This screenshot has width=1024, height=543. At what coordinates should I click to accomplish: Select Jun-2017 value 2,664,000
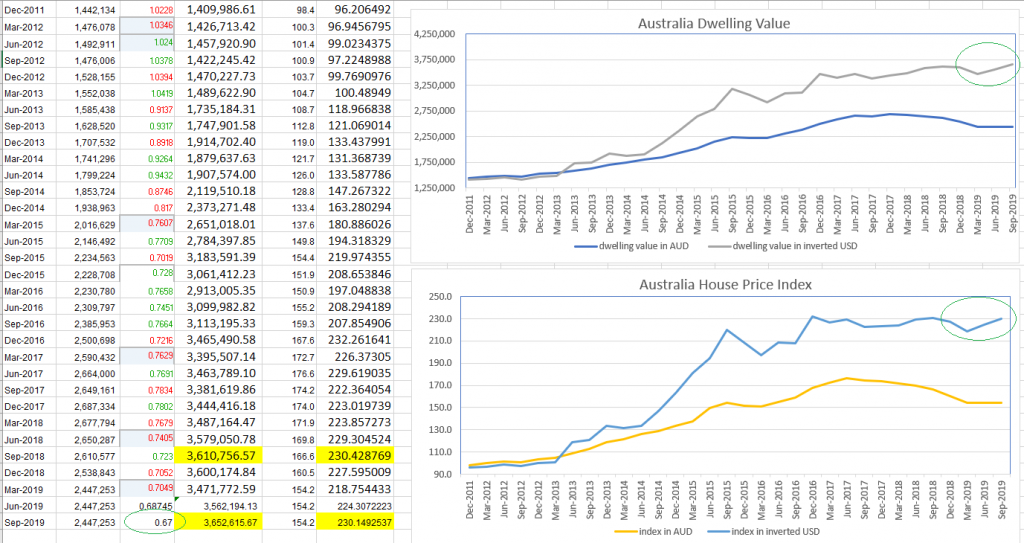click(95, 373)
